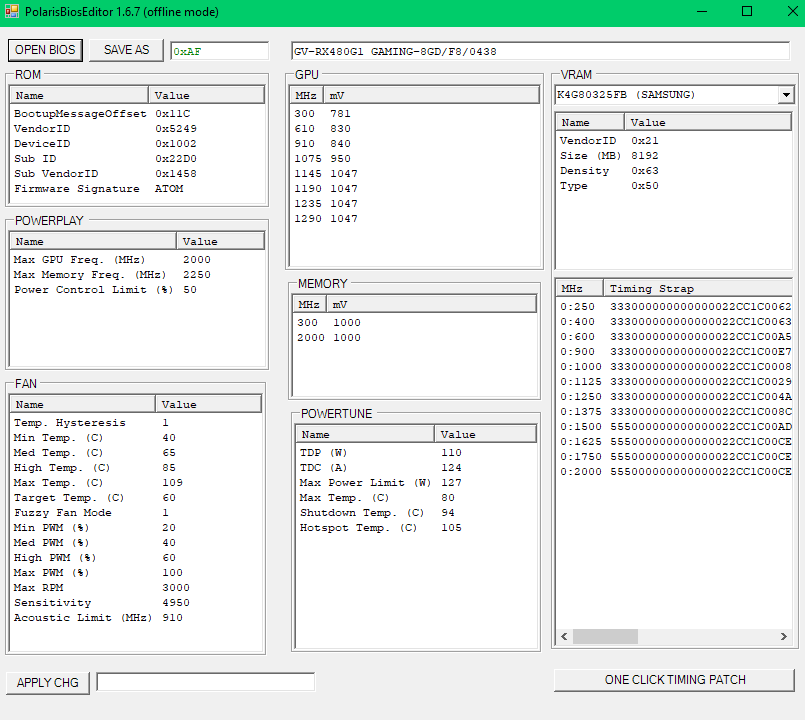Select GPU state 300 MHz 781 mV

click(415, 113)
